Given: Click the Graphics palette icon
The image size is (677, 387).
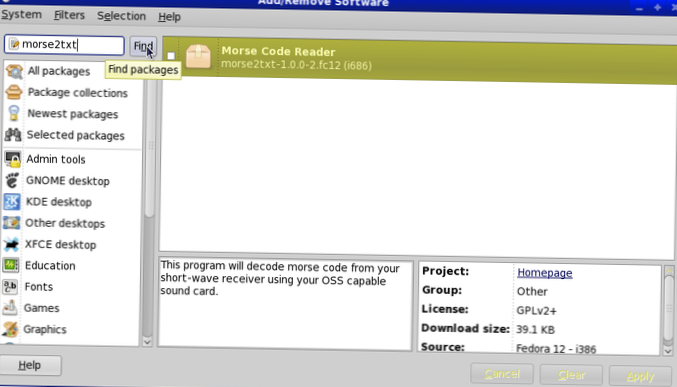Looking at the screenshot, I should click(x=10, y=329).
